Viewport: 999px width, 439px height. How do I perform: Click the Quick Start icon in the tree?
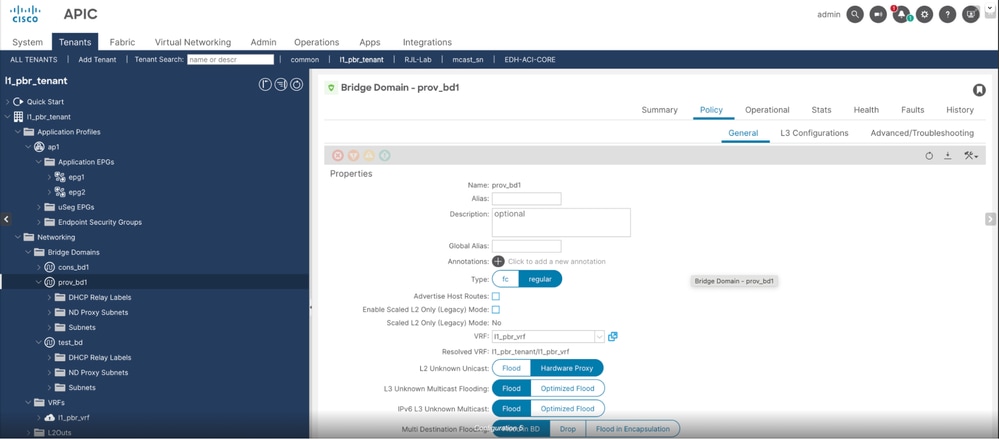pos(18,101)
